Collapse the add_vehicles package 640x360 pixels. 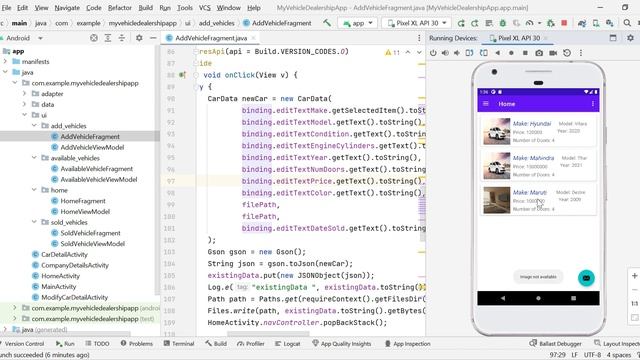click(34, 125)
